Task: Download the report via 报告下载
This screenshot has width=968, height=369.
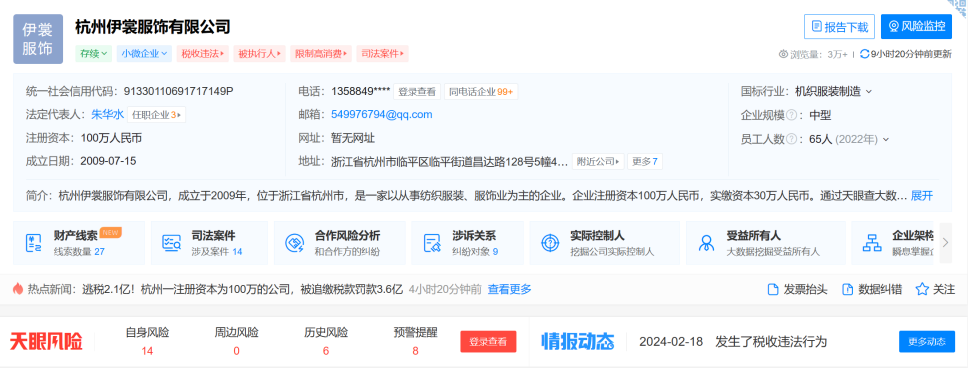Action: click(840, 27)
